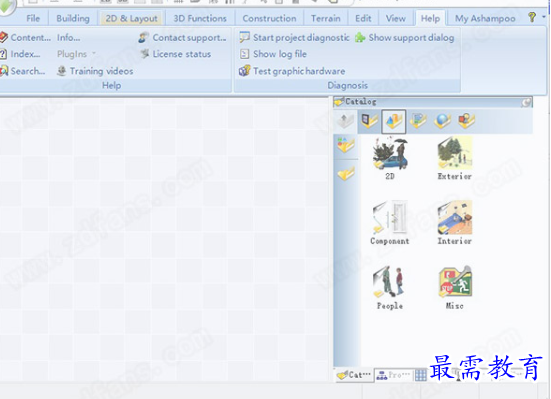The height and width of the screenshot is (399, 551).
Task: Go to the Construction tab
Action: click(x=270, y=18)
